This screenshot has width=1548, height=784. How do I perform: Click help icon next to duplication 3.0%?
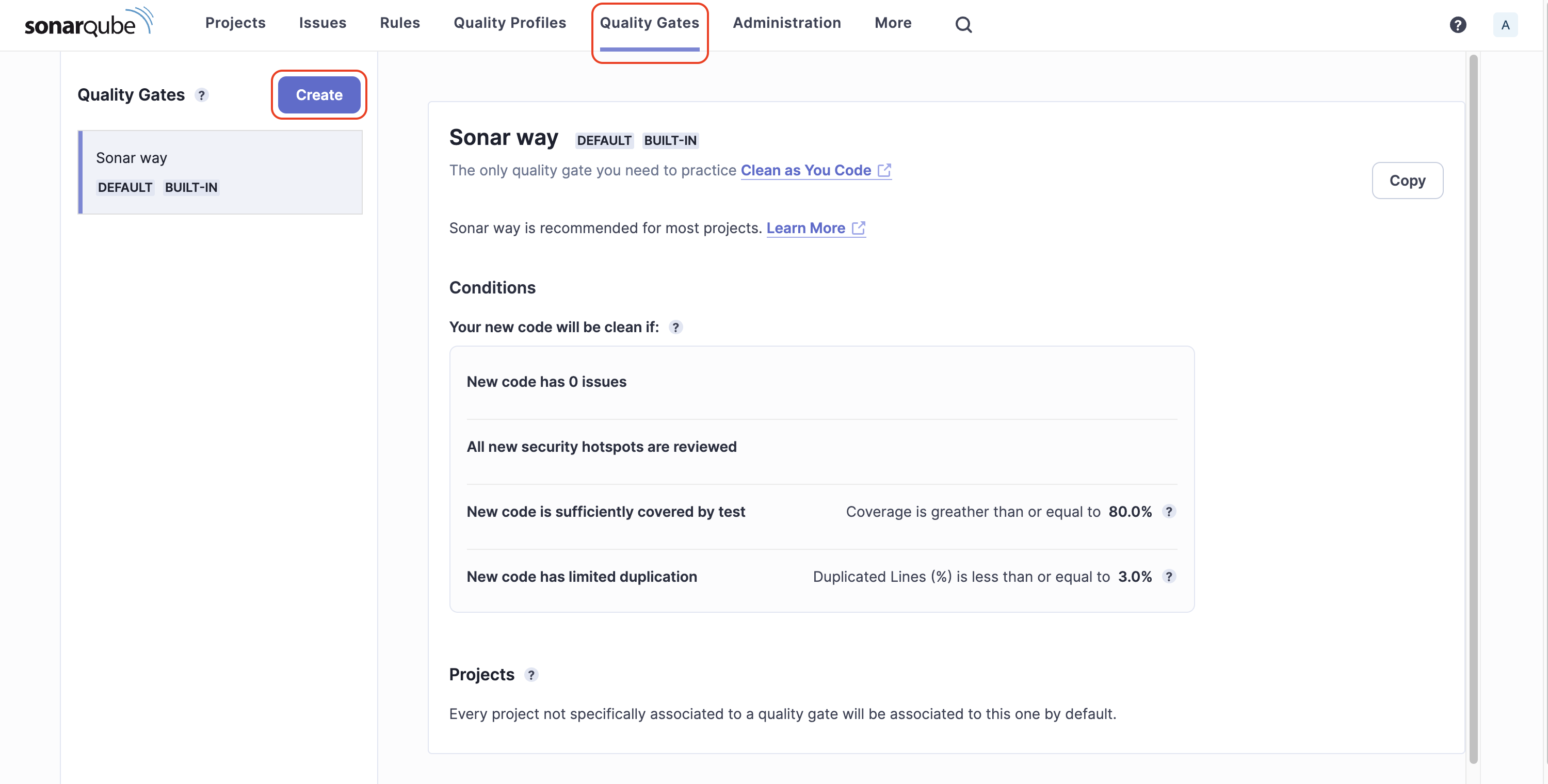click(1168, 576)
